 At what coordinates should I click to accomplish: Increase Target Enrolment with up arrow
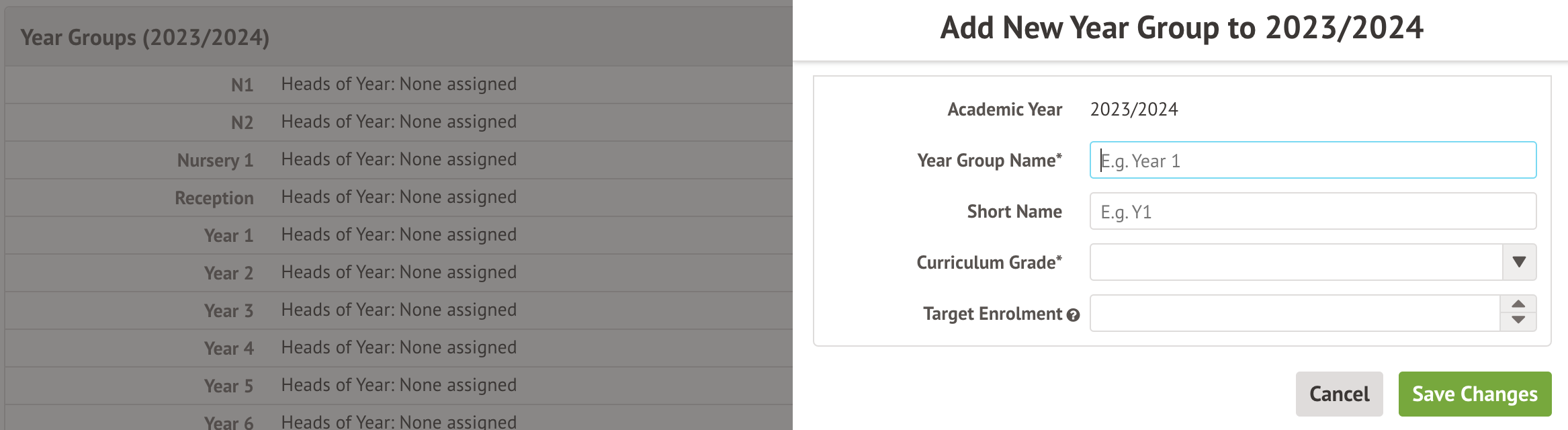click(1518, 304)
